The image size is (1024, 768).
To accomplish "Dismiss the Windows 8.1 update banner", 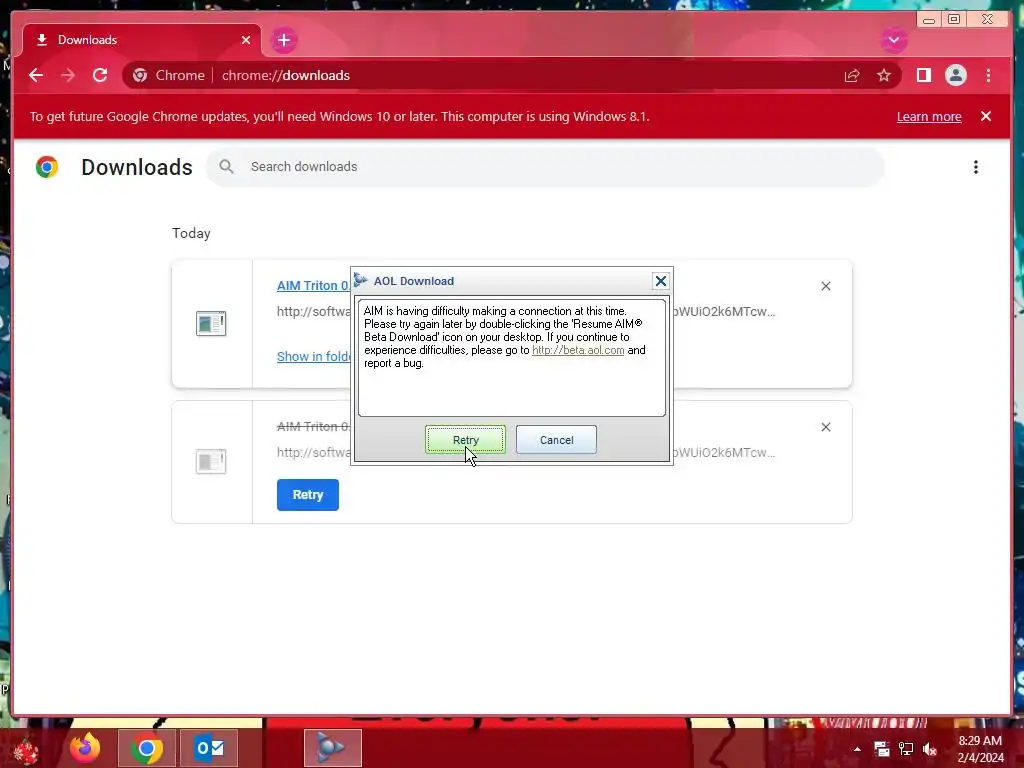I will pyautogui.click(x=986, y=116).
